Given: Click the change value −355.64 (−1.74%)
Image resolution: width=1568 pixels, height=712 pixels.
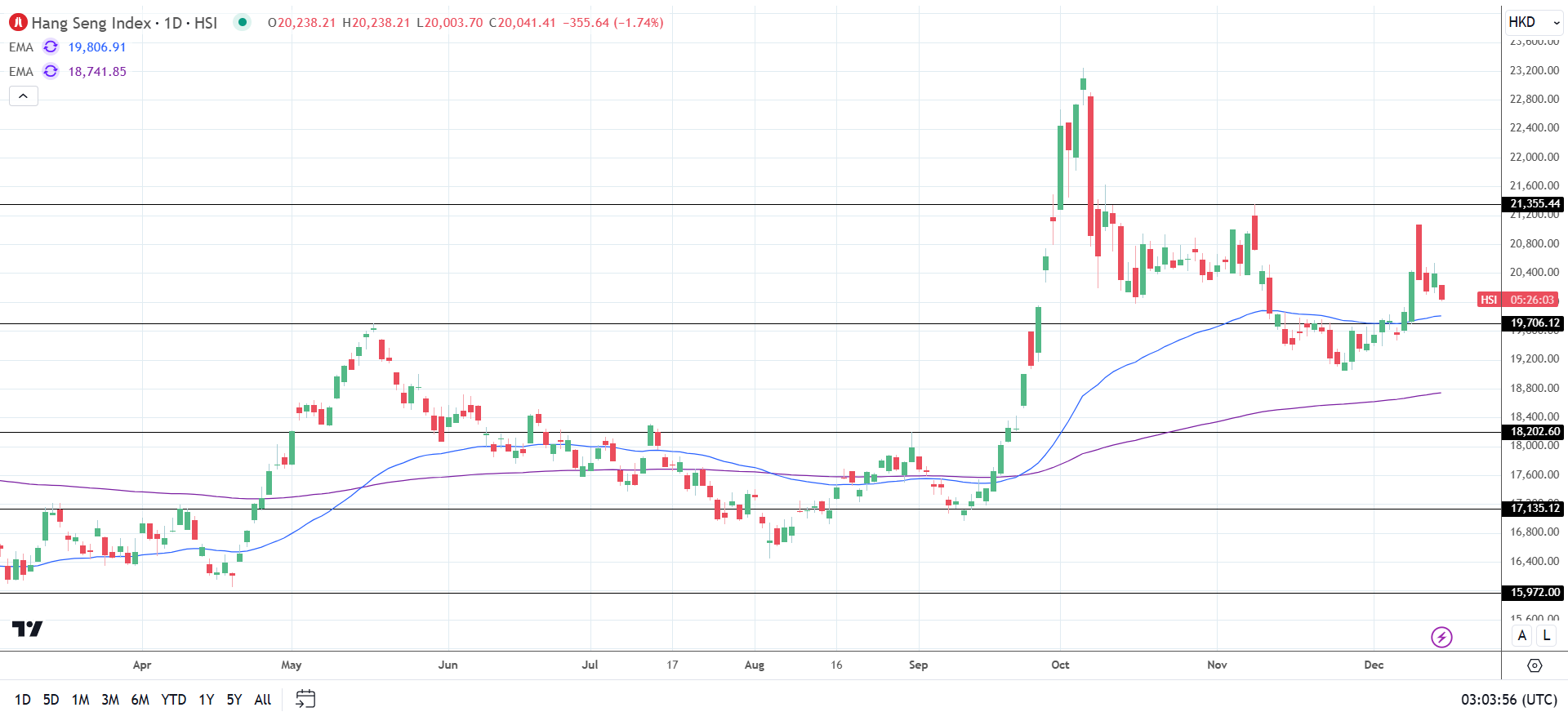Looking at the screenshot, I should click(613, 23).
